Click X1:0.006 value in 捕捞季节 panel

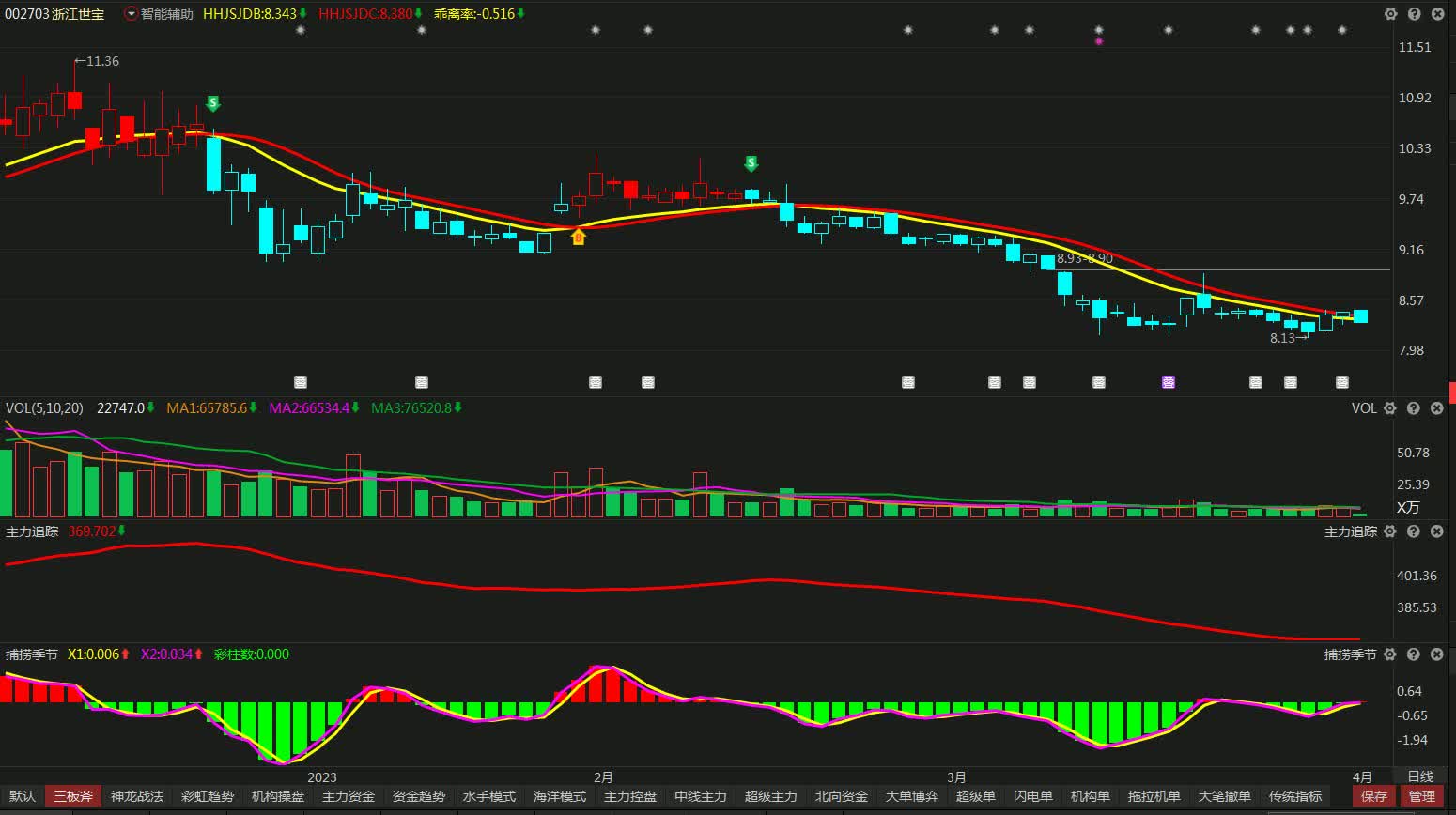pyautogui.click(x=94, y=654)
